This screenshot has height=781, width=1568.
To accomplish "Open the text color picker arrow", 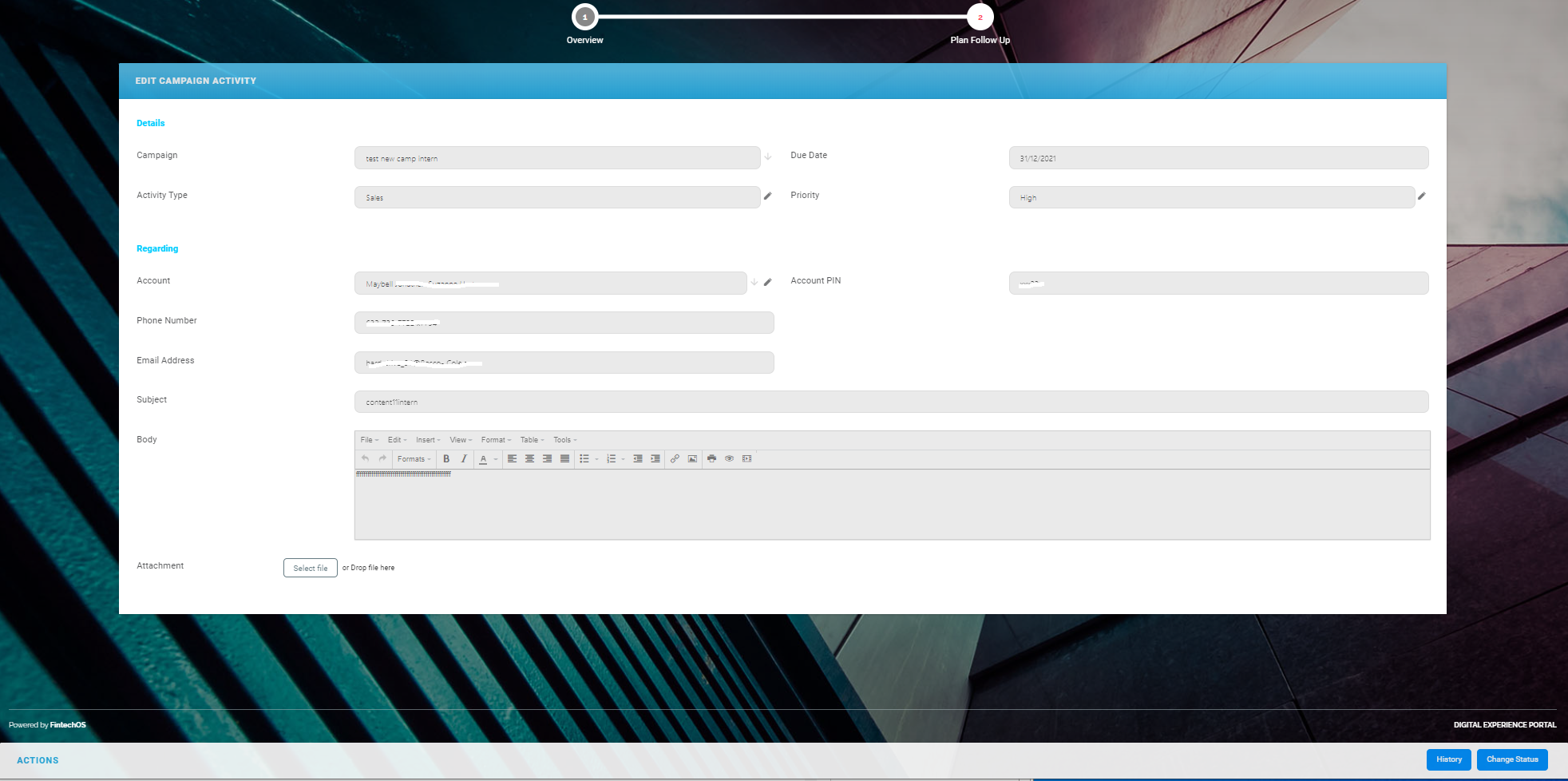I will 496,459.
